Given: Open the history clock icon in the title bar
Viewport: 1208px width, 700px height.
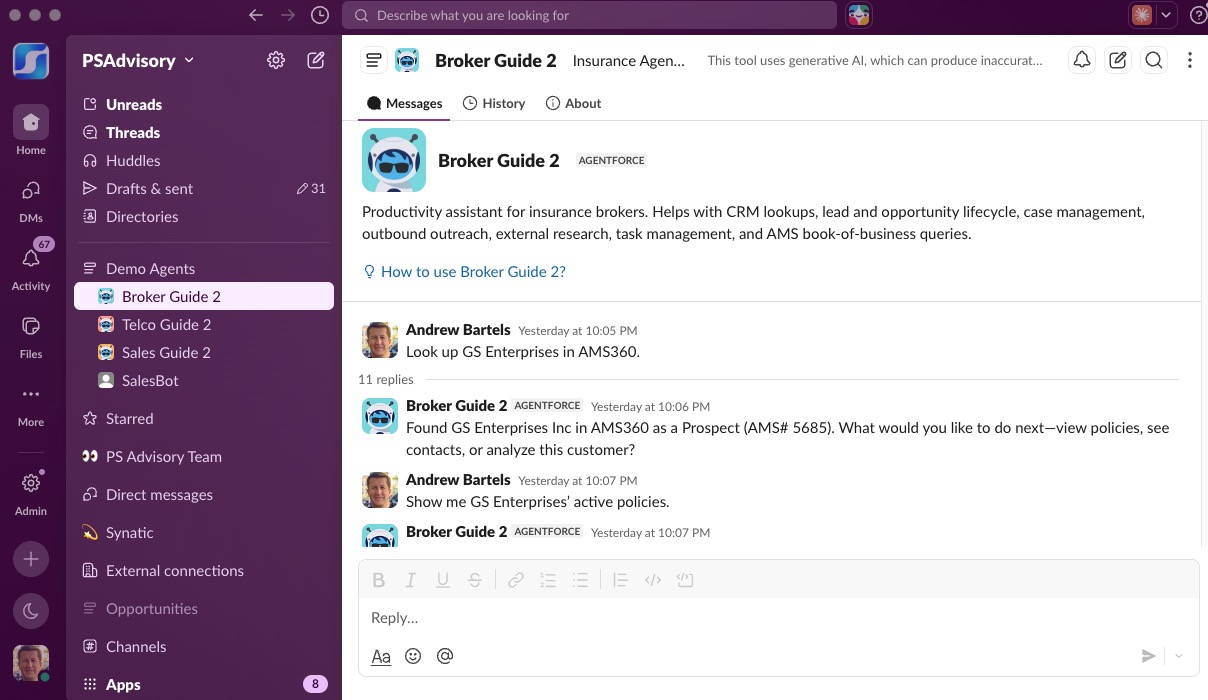Looking at the screenshot, I should 319,15.
